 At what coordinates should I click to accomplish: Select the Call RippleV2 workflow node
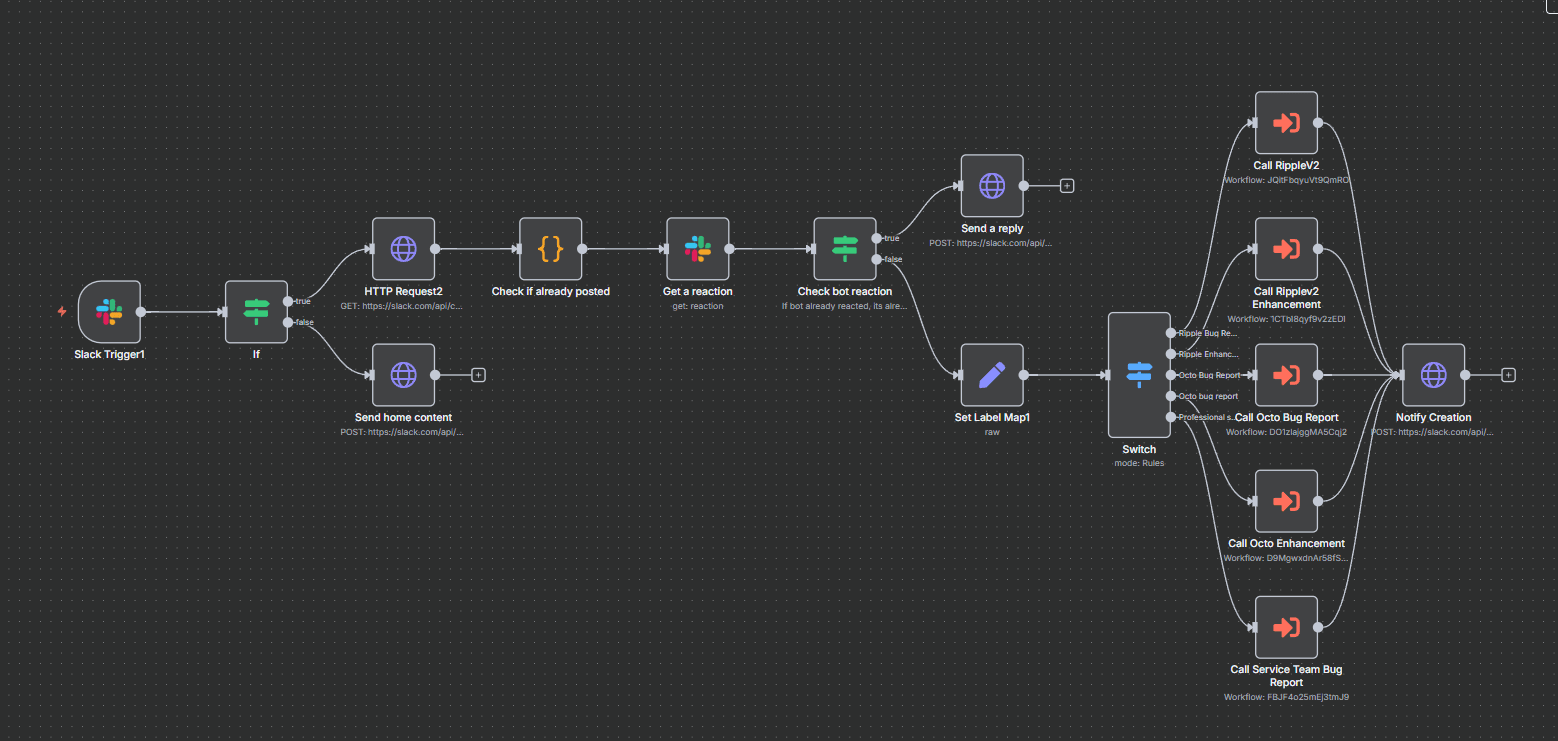[x=1286, y=123]
